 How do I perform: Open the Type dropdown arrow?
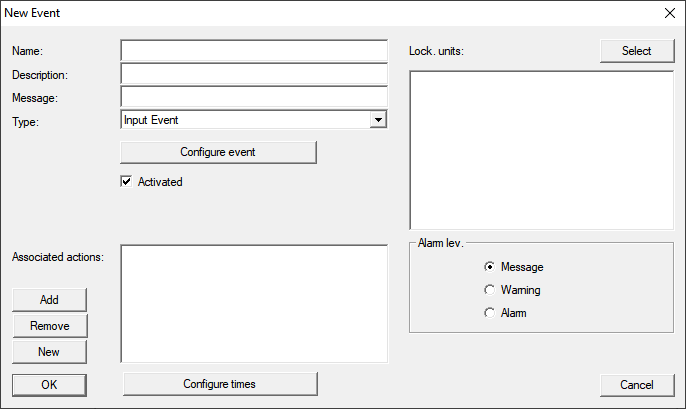(378, 120)
